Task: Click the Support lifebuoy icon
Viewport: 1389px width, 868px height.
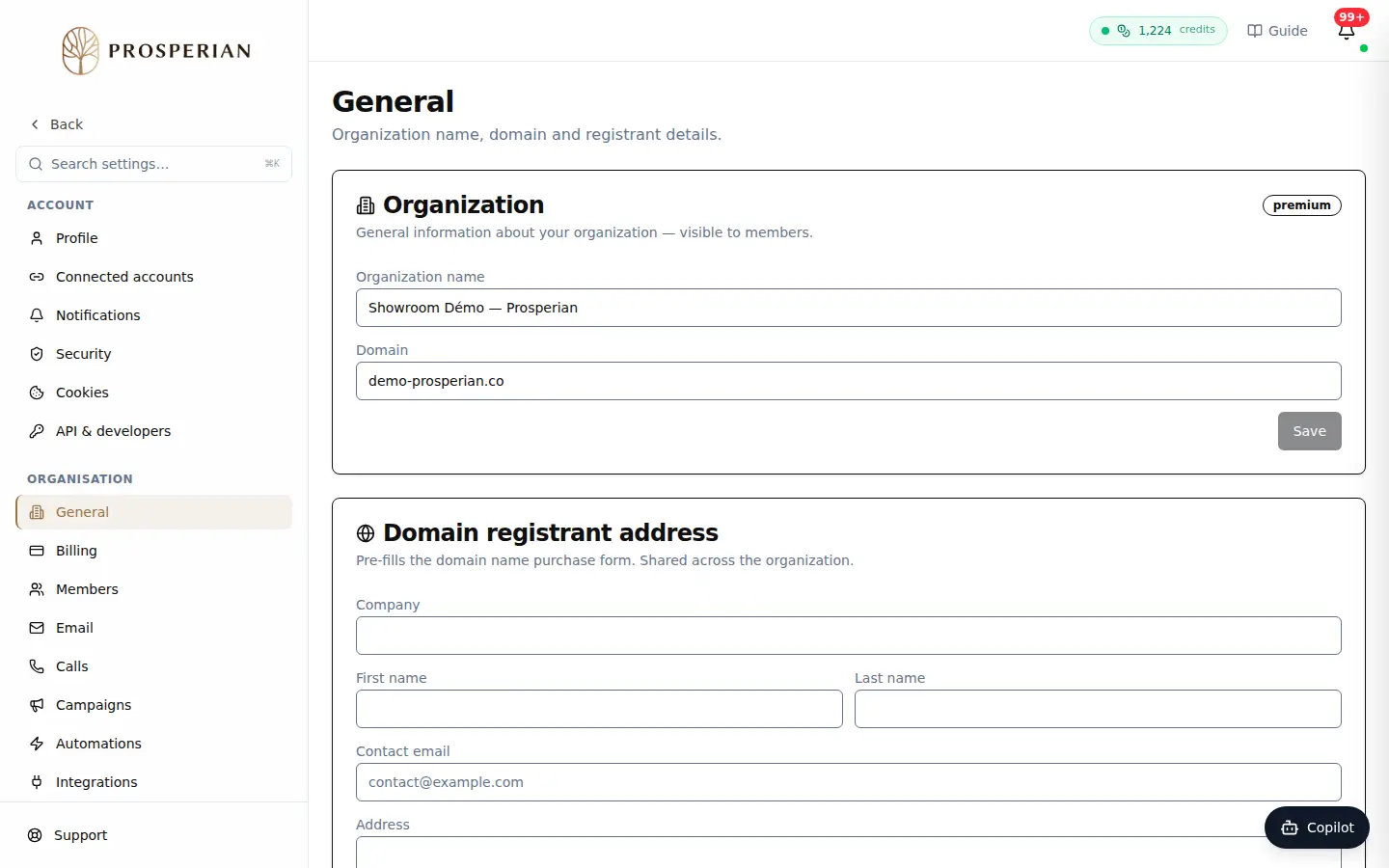Action: [x=35, y=835]
